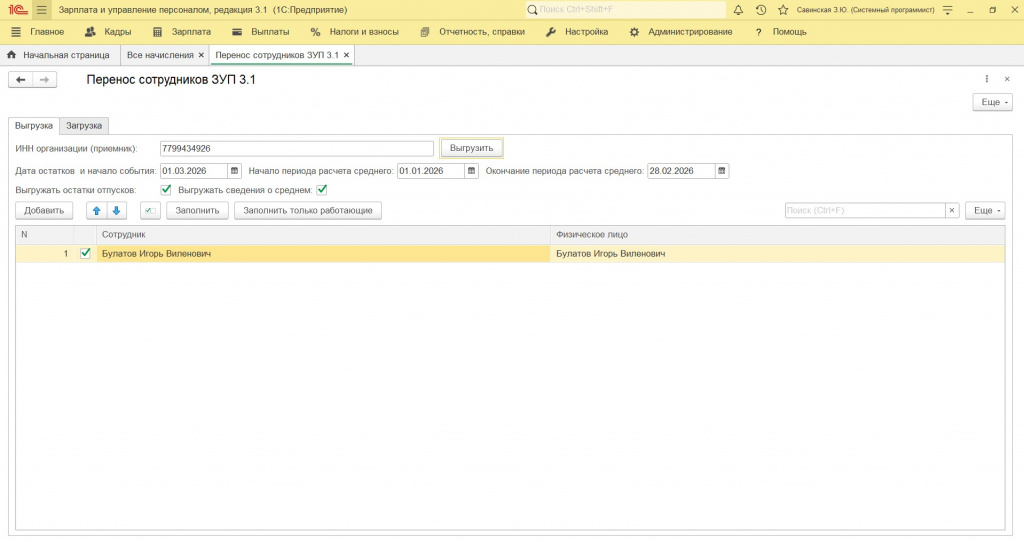Open the Кадры menu

pos(118,32)
